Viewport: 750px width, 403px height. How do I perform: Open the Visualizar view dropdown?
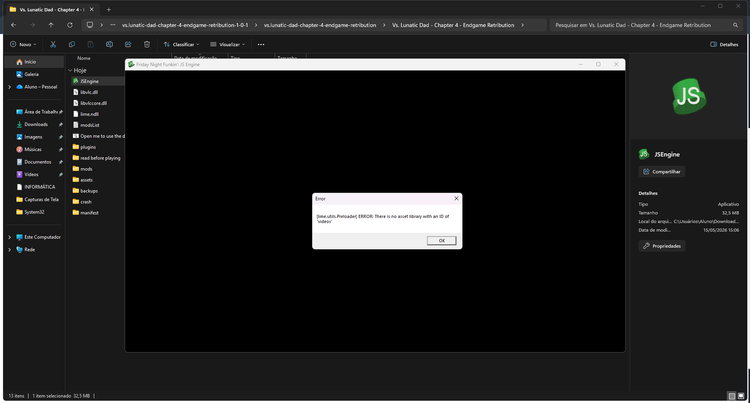click(228, 44)
